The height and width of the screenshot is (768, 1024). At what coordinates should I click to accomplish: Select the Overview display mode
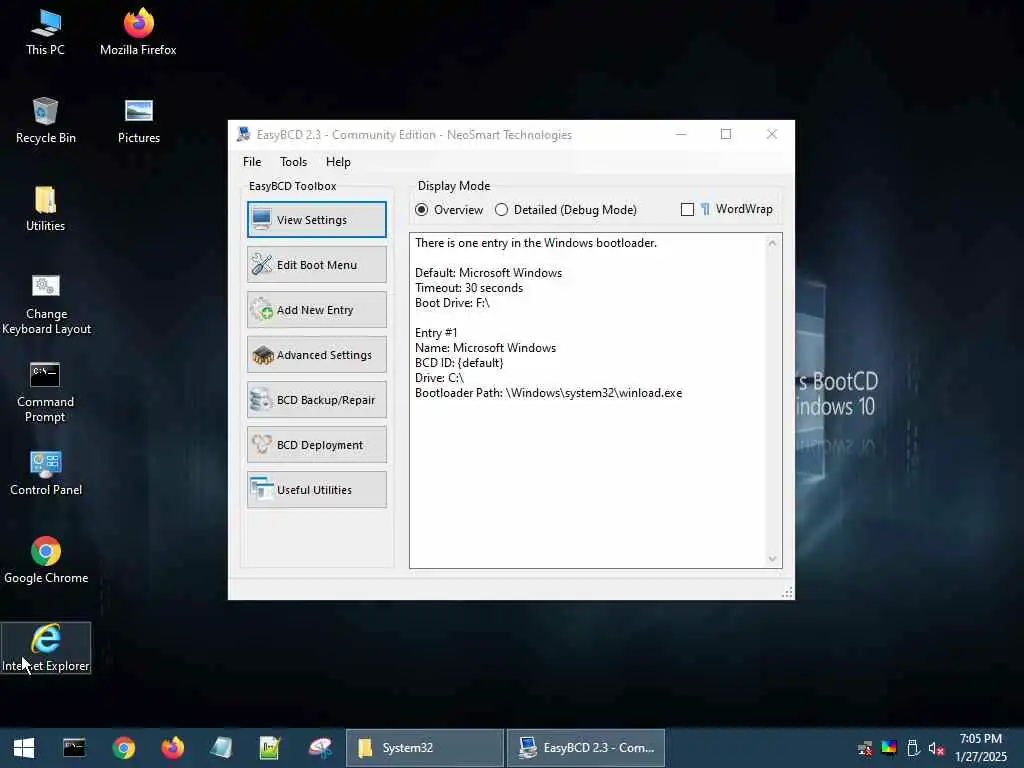tap(449, 210)
